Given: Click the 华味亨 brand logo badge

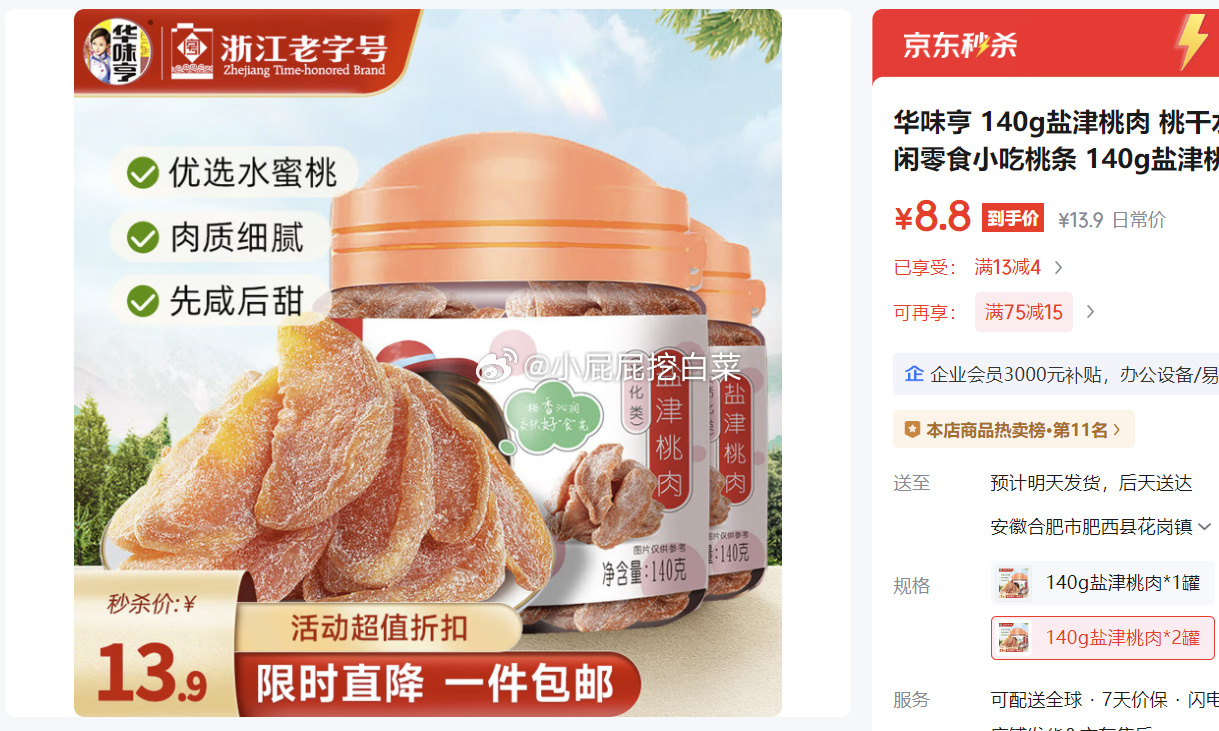Looking at the screenshot, I should 117,52.
